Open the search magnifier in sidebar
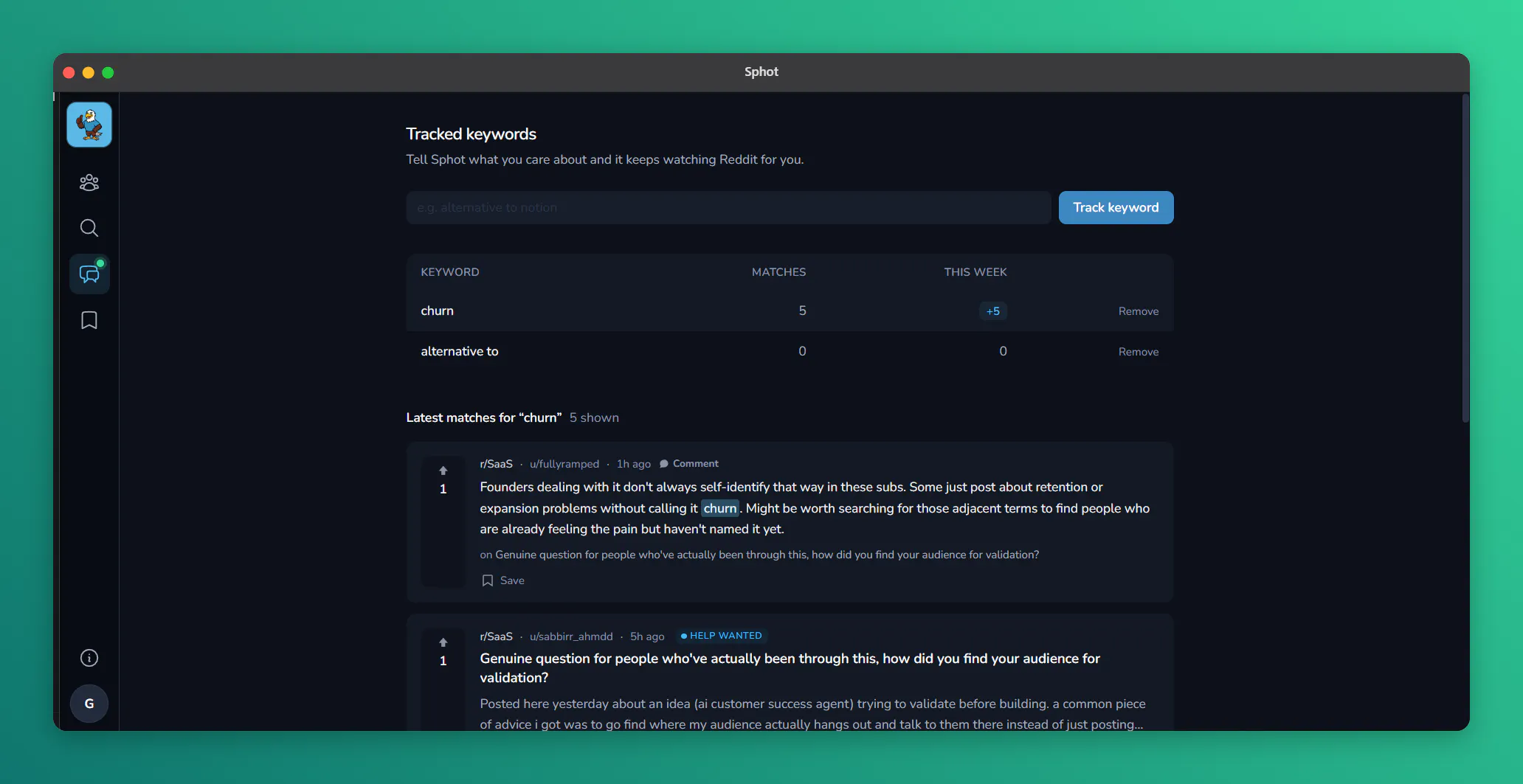 (89, 228)
